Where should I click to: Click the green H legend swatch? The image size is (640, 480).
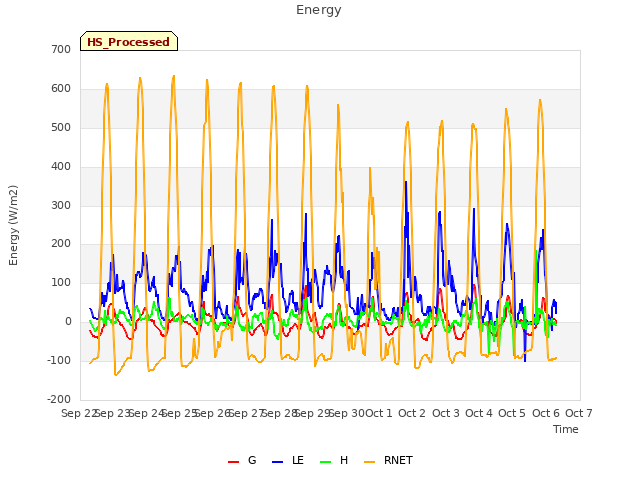(325, 462)
